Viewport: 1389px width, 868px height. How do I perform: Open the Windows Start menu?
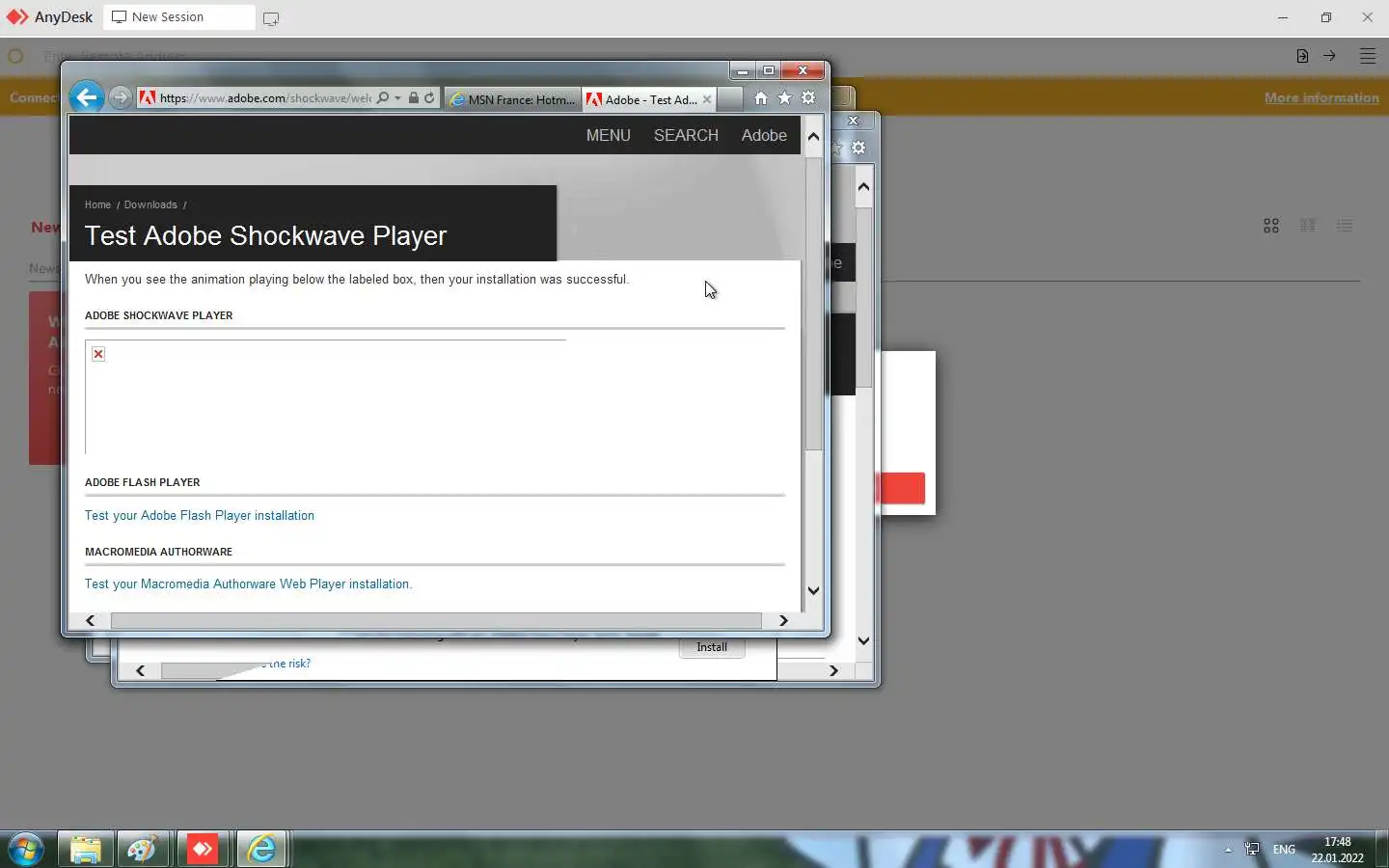tap(25, 850)
